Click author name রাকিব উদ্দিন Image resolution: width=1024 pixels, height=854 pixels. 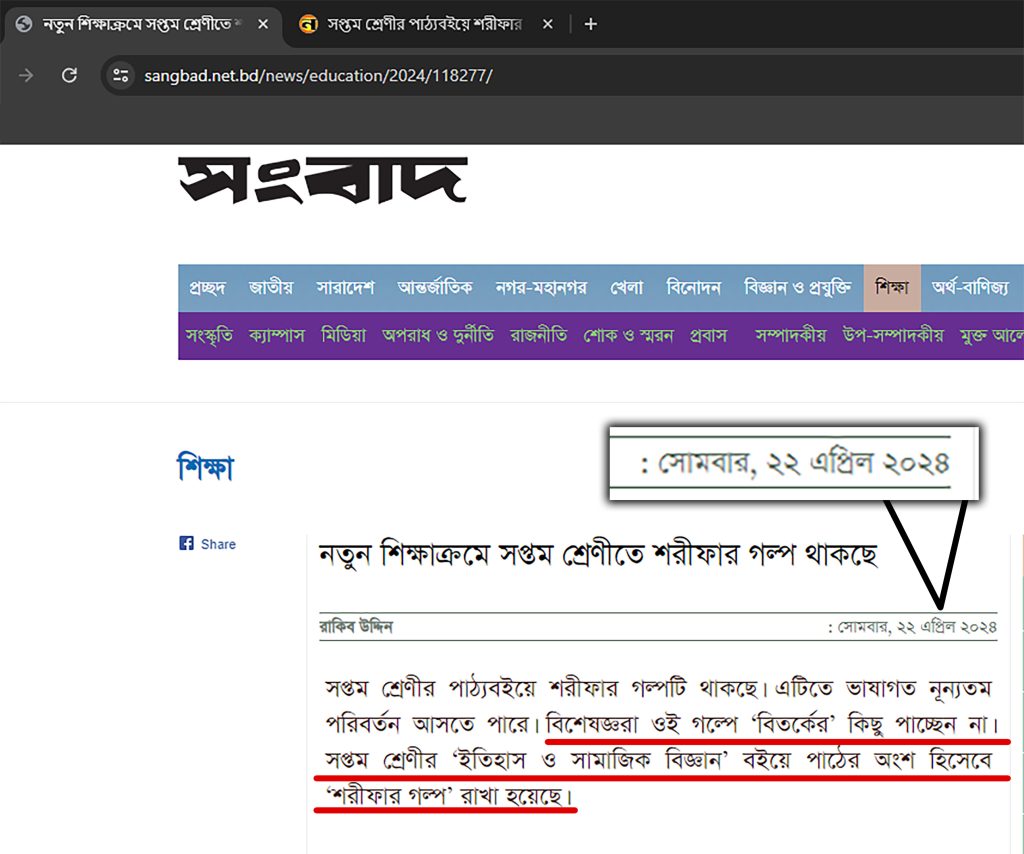coord(356,627)
